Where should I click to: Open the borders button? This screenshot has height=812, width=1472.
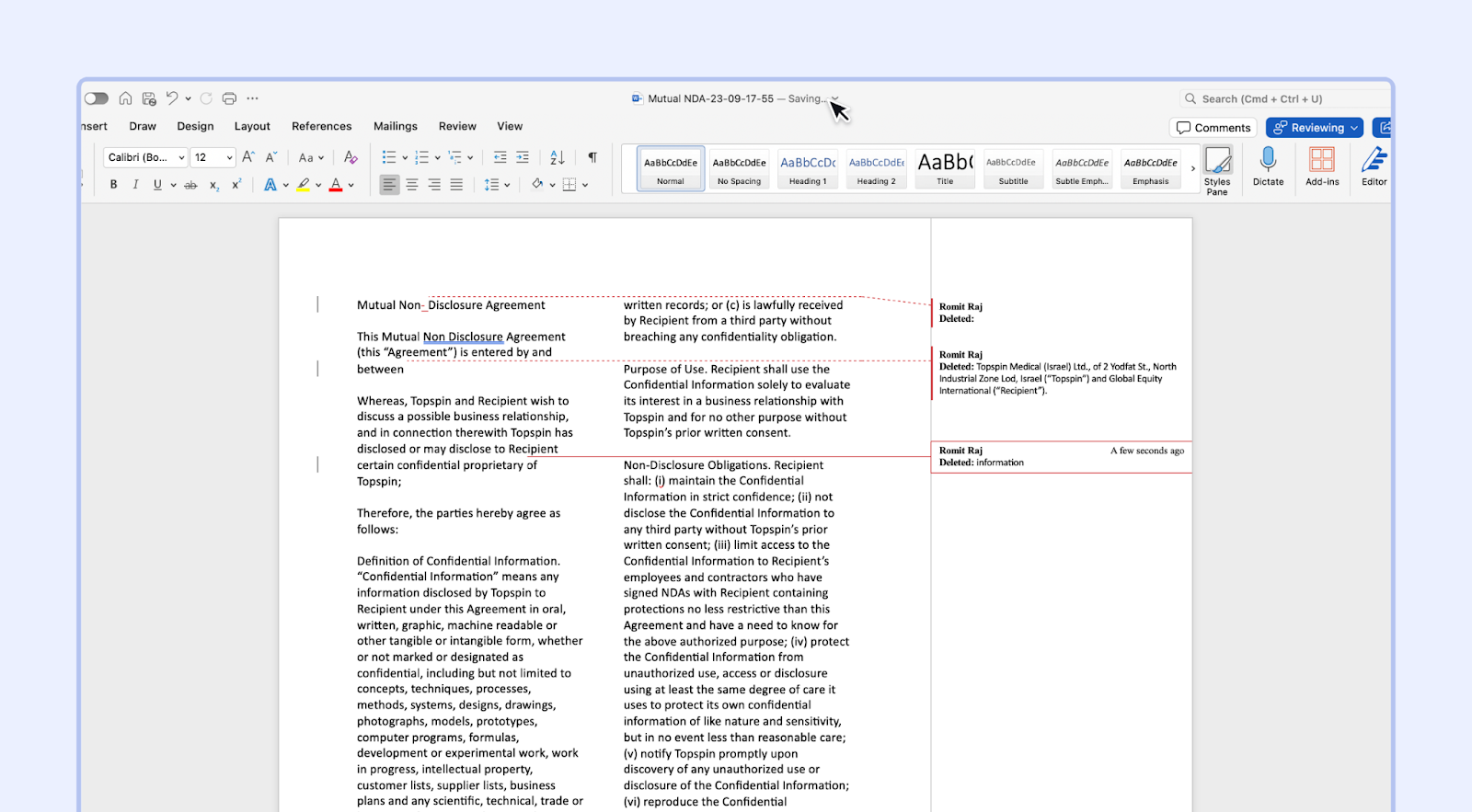point(569,185)
